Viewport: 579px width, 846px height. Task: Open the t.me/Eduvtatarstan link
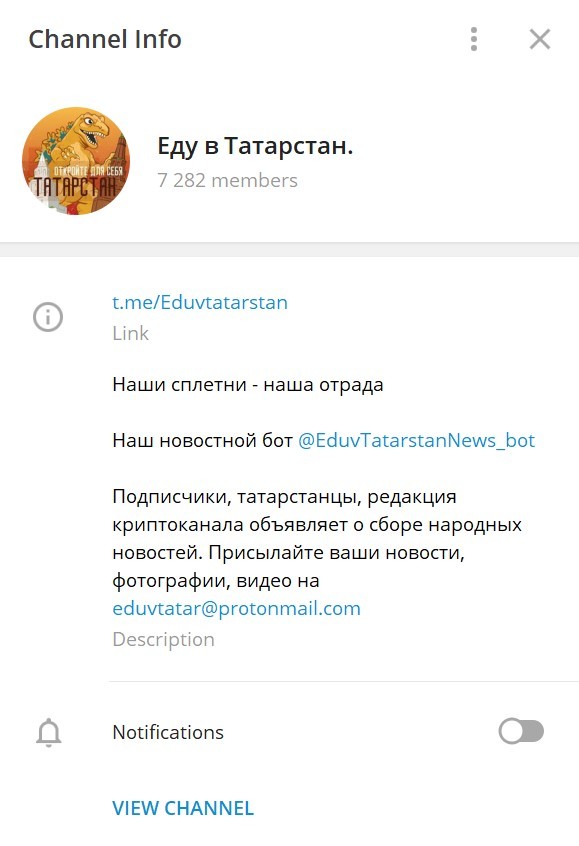point(200,302)
